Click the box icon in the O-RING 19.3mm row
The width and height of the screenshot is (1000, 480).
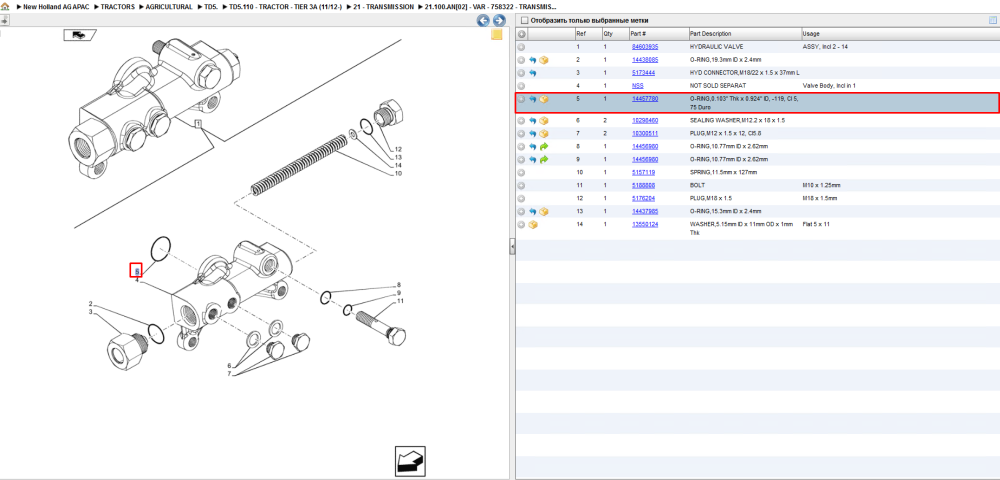(543, 60)
